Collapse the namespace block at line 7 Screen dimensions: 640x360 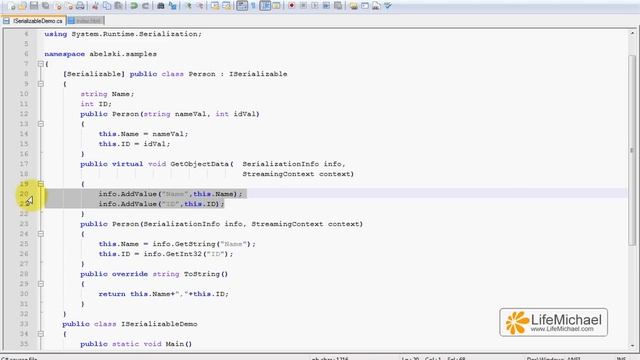click(40, 64)
